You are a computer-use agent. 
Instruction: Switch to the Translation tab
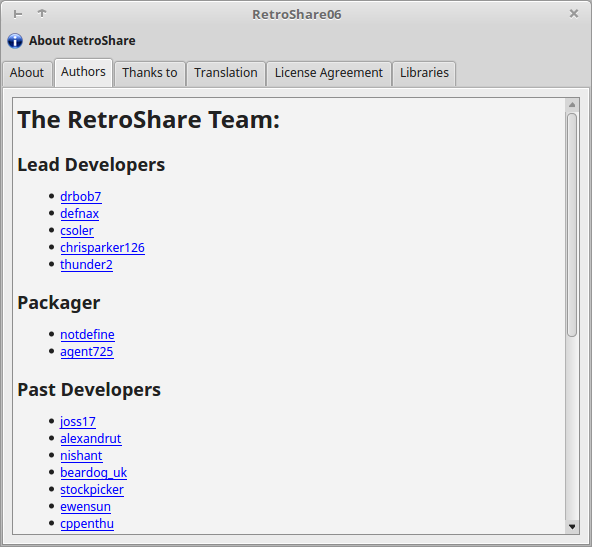click(226, 73)
